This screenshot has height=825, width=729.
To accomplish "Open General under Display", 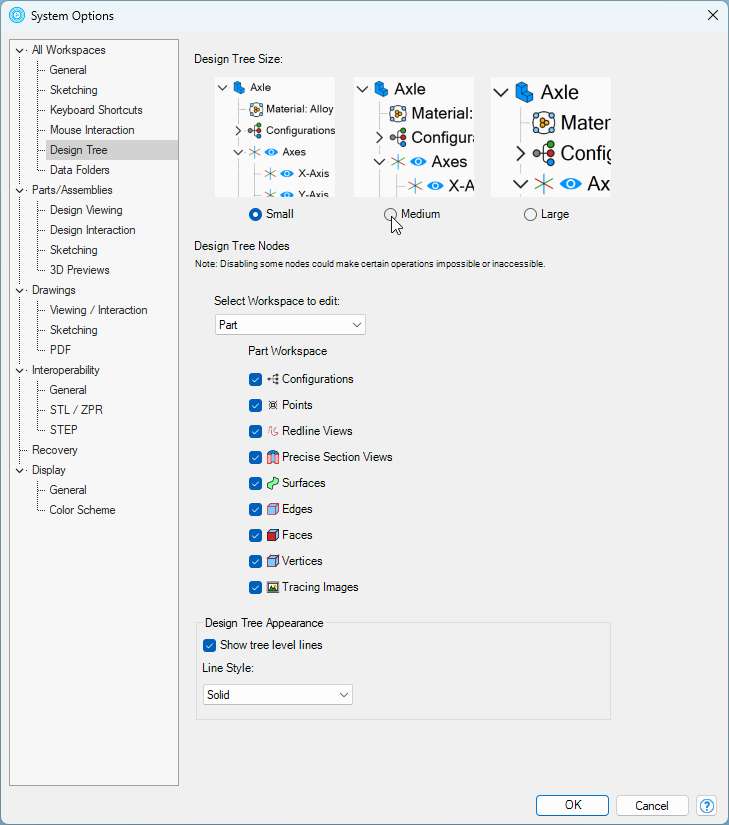I will pos(68,490).
